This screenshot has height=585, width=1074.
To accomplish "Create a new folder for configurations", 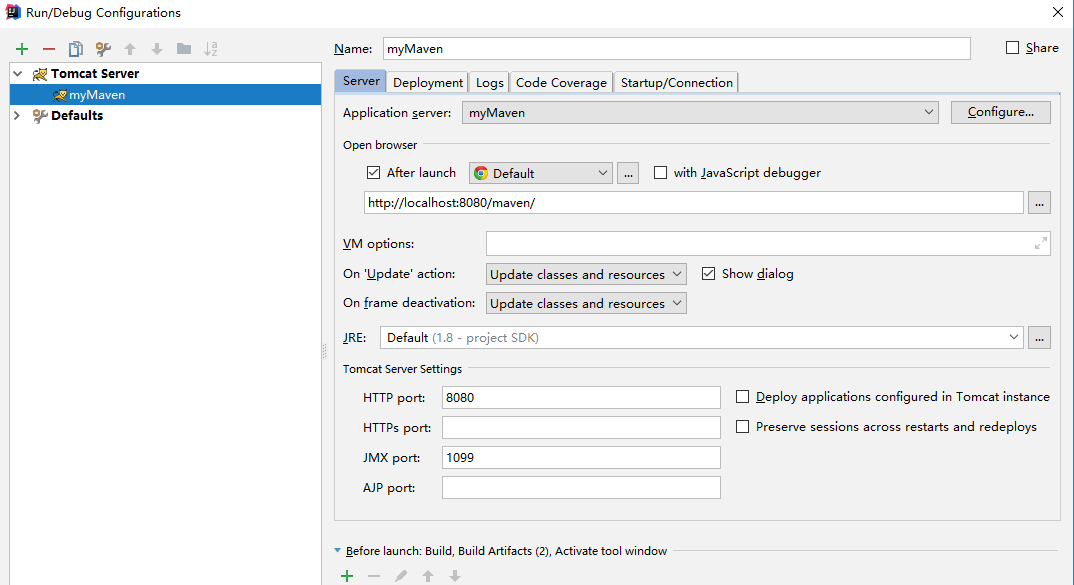I will [184, 49].
